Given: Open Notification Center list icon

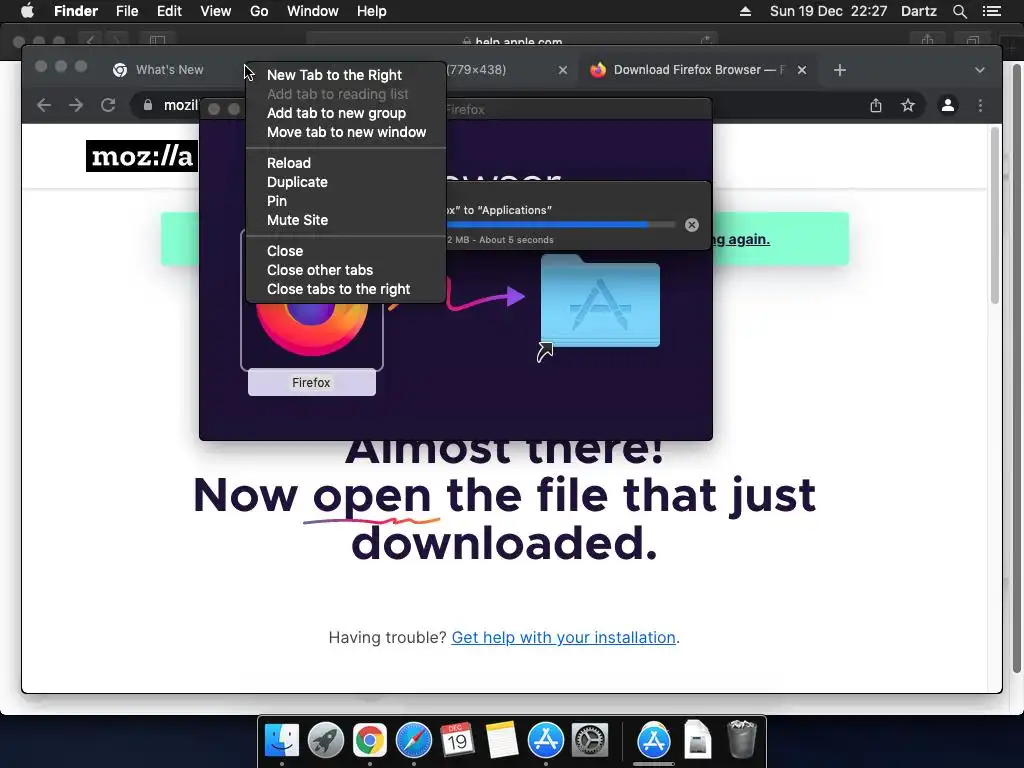Looking at the screenshot, I should 992,11.
